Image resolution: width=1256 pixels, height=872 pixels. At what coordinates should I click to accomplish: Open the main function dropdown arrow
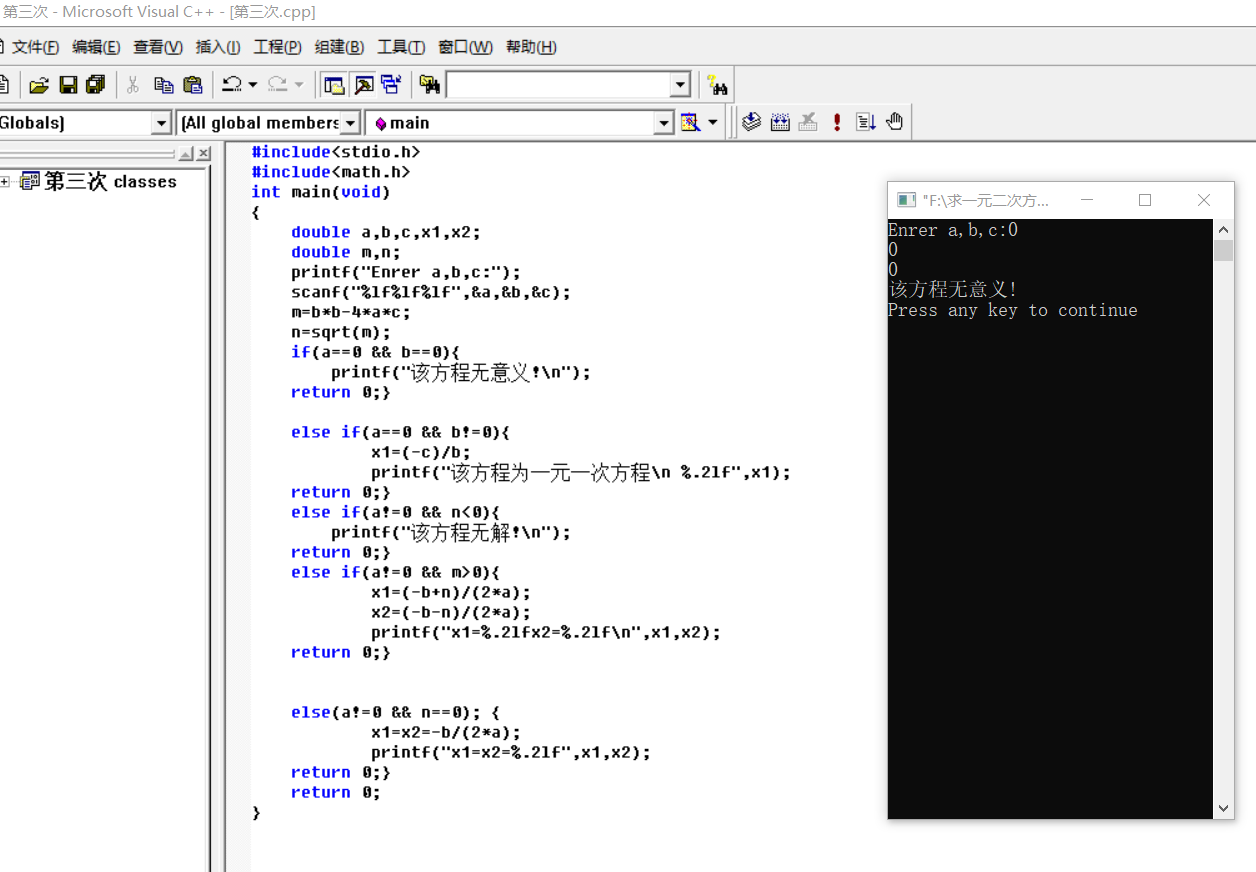(x=664, y=123)
